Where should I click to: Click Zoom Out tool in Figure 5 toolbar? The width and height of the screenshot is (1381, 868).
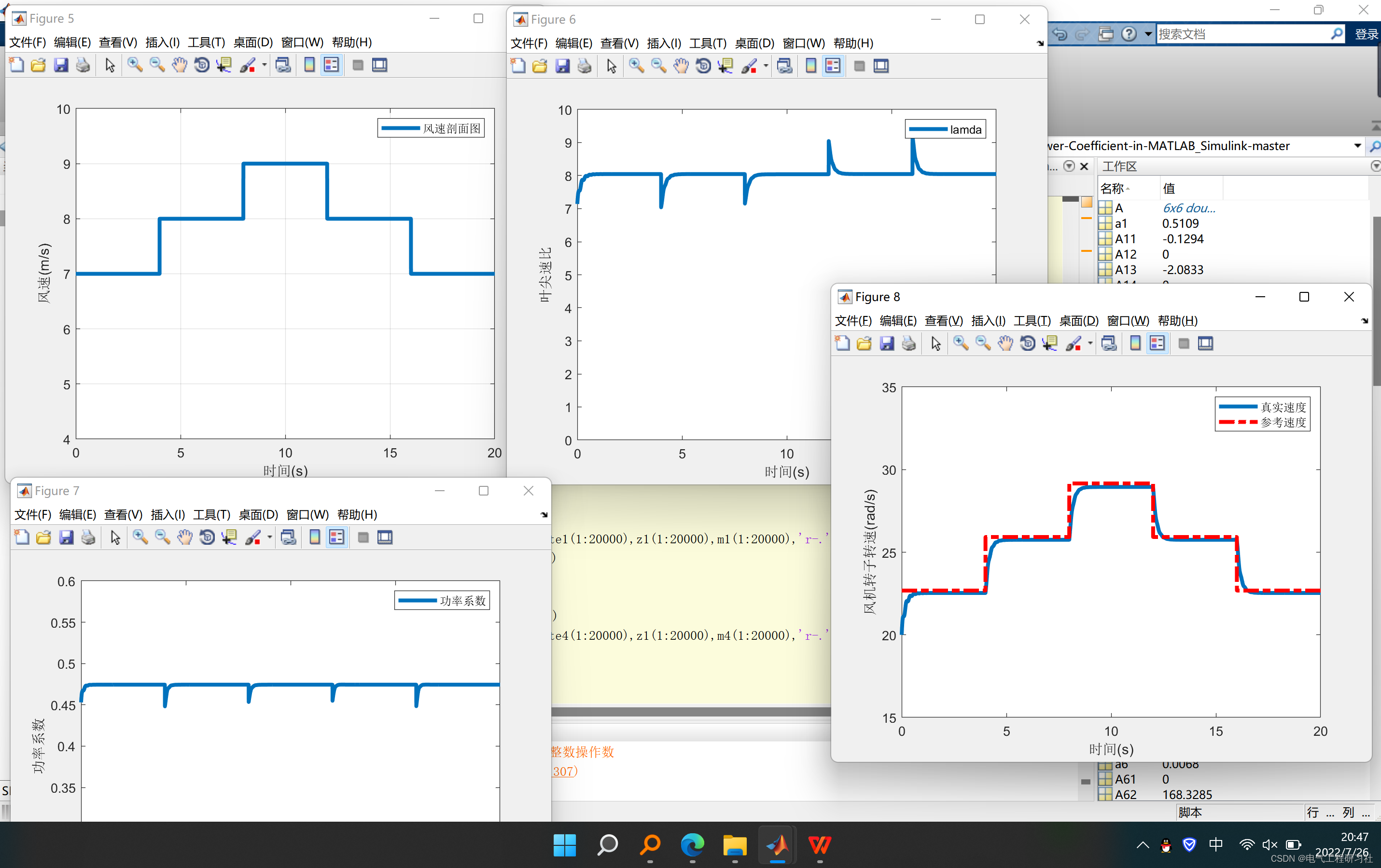156,65
